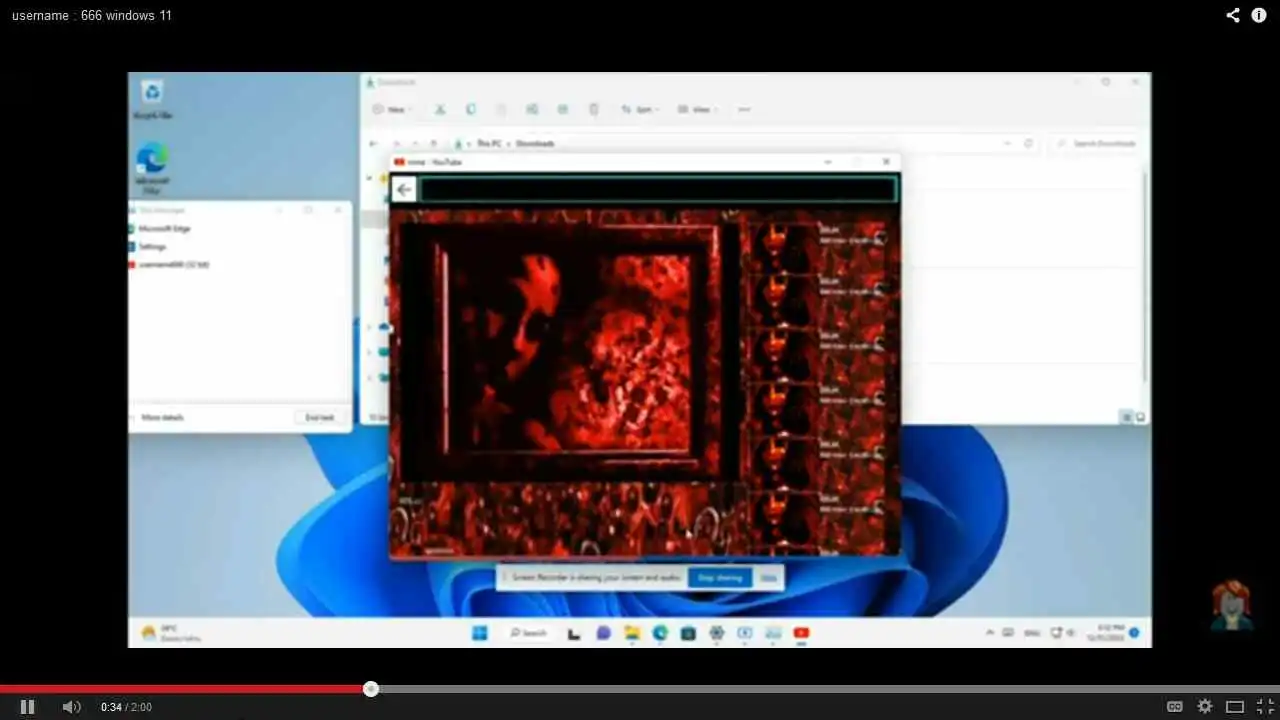Image resolution: width=1280 pixels, height=720 pixels.
Task: Click the black search bar in YouTube window
Action: pyautogui.click(x=658, y=189)
